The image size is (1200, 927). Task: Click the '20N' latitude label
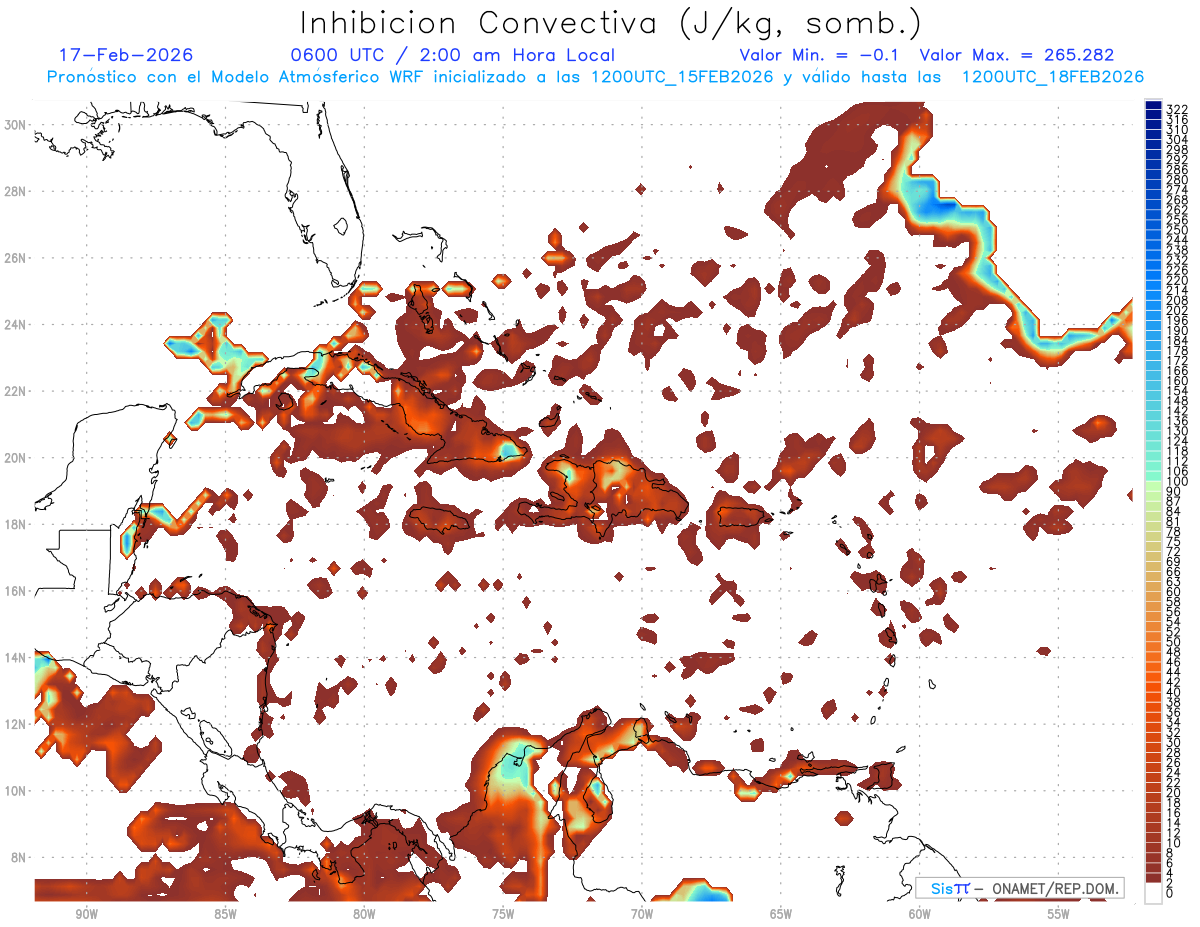coord(16,458)
